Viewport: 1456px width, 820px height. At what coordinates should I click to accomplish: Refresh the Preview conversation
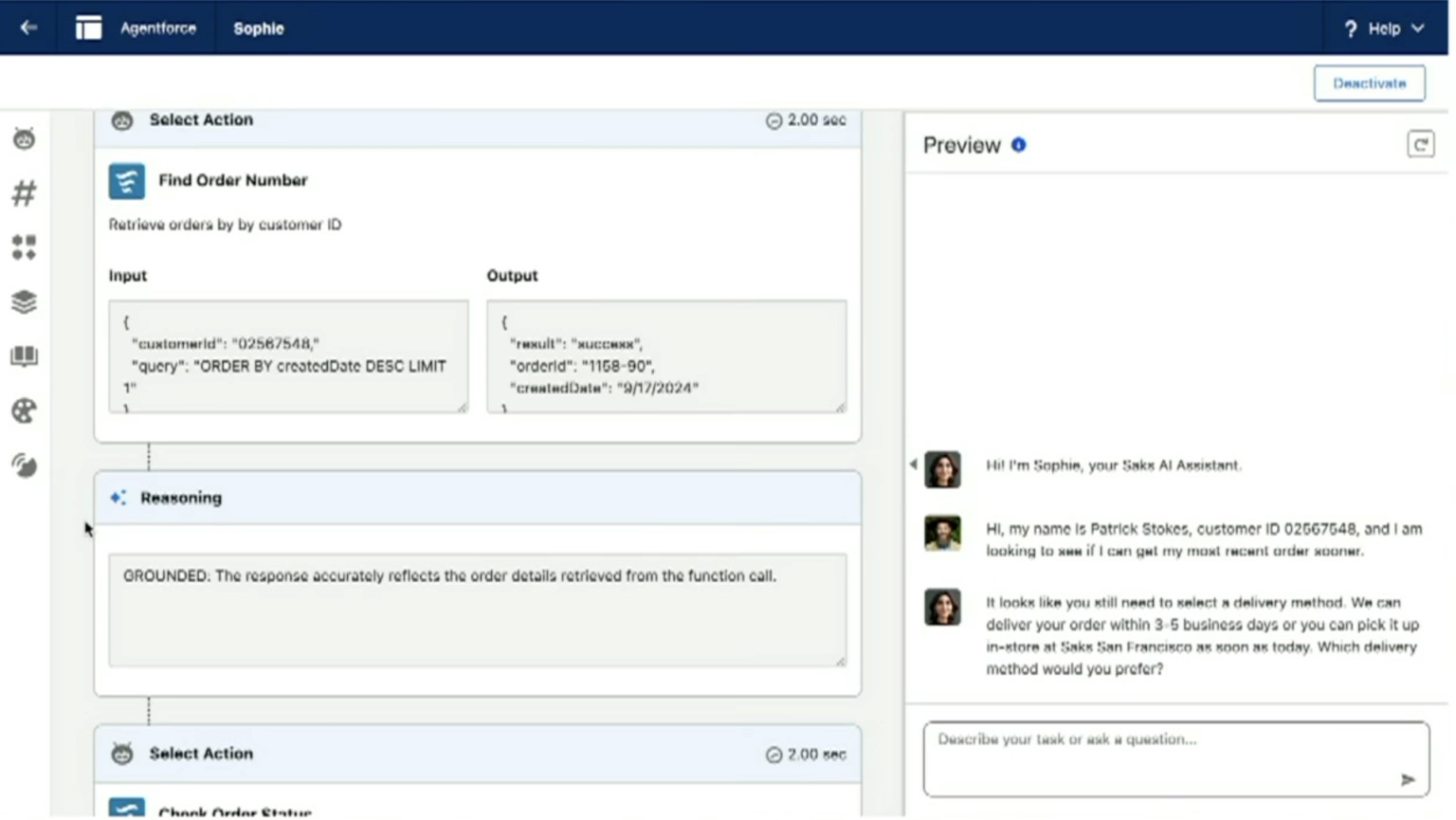coord(1420,144)
